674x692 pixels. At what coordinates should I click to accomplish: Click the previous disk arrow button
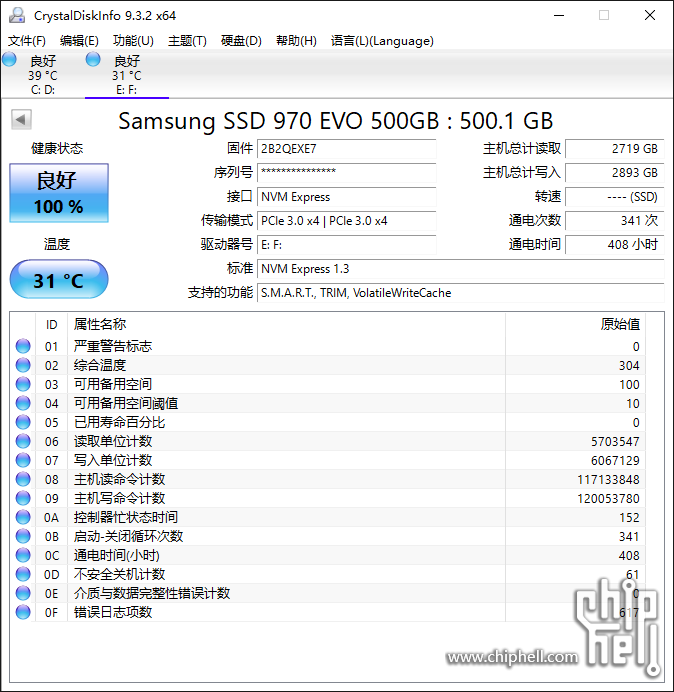(21, 120)
